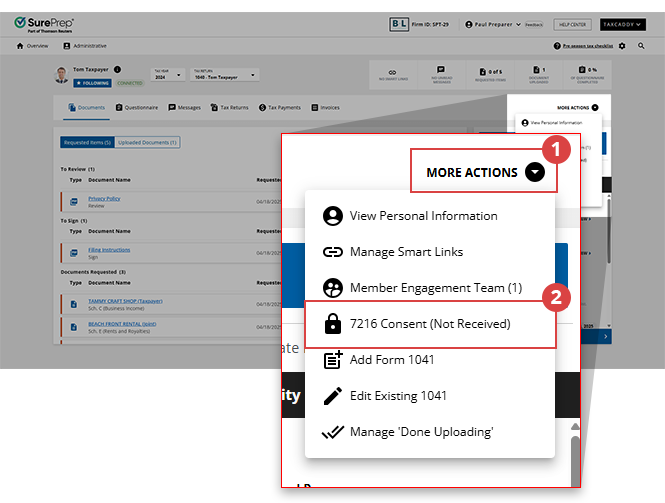Open settings via the gear icon
665x503 pixels.
(x=622, y=46)
